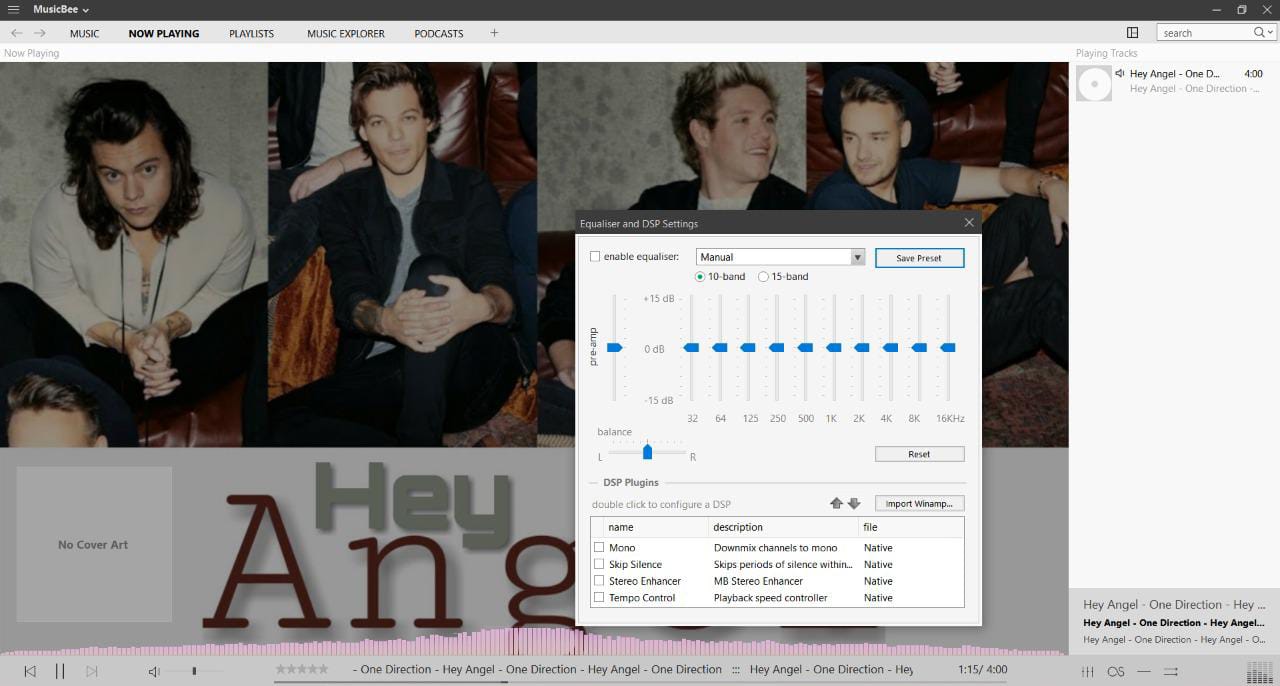Click the Last.fm scrobble icon
Image resolution: width=1280 pixels, height=686 pixels.
click(1116, 671)
